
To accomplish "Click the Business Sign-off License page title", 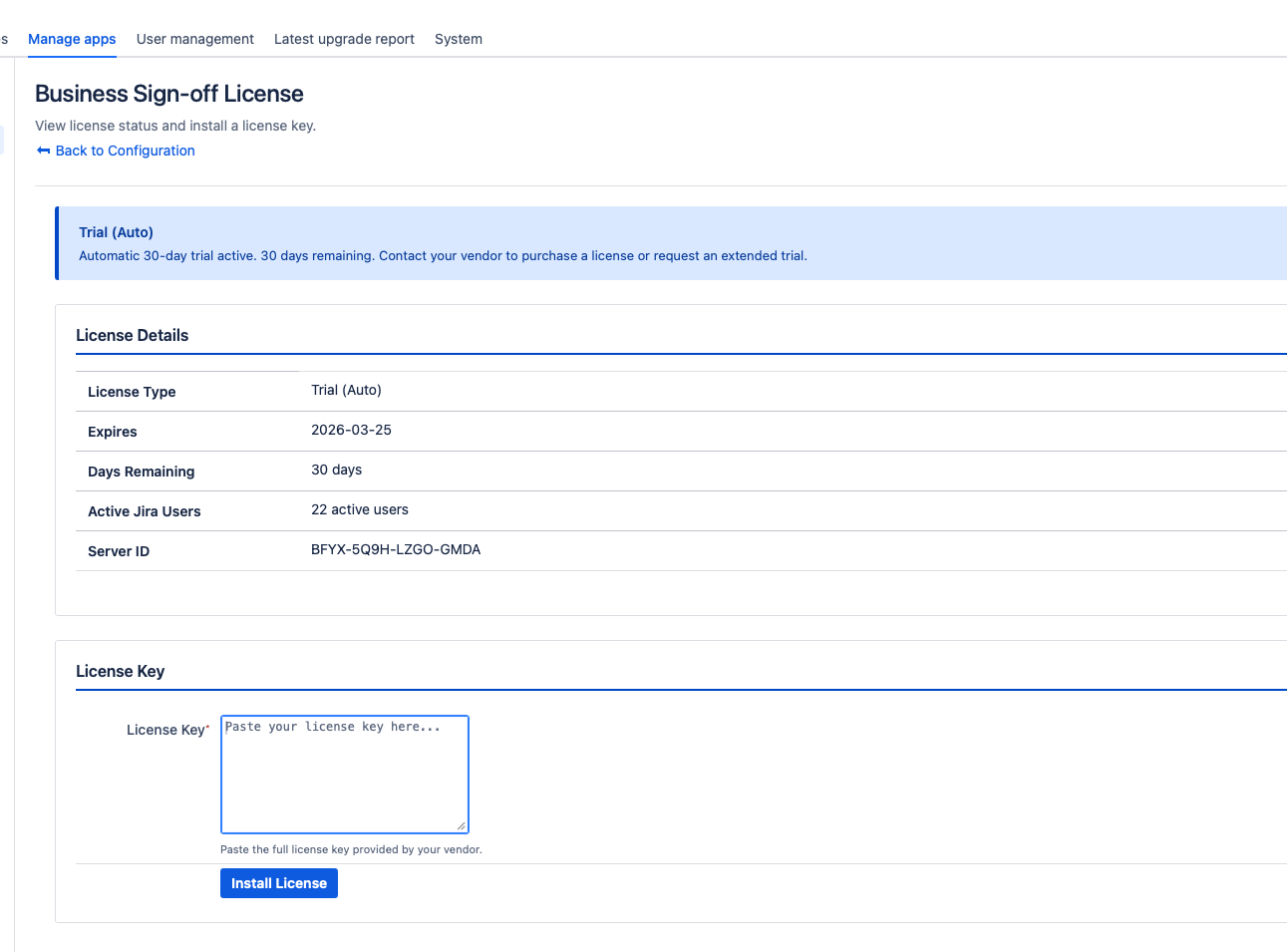I will pyautogui.click(x=168, y=93).
